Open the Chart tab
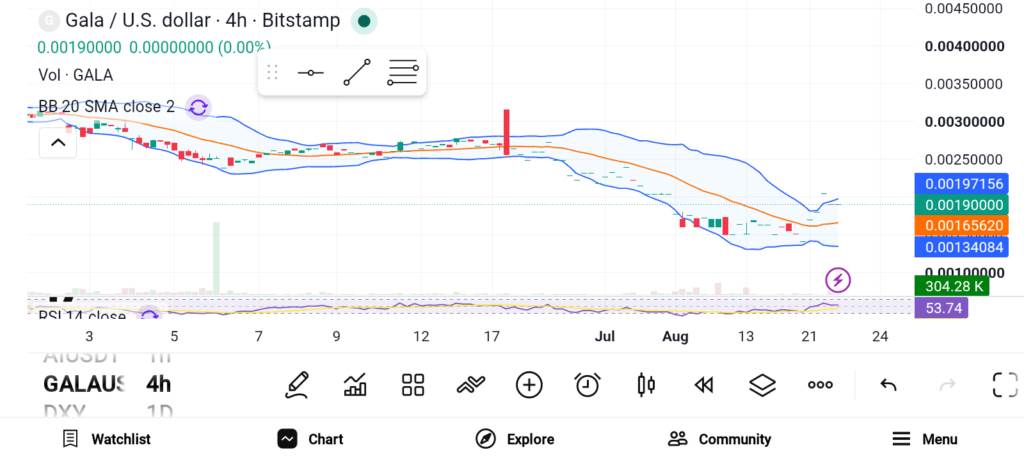1024x461 pixels. click(x=310, y=439)
